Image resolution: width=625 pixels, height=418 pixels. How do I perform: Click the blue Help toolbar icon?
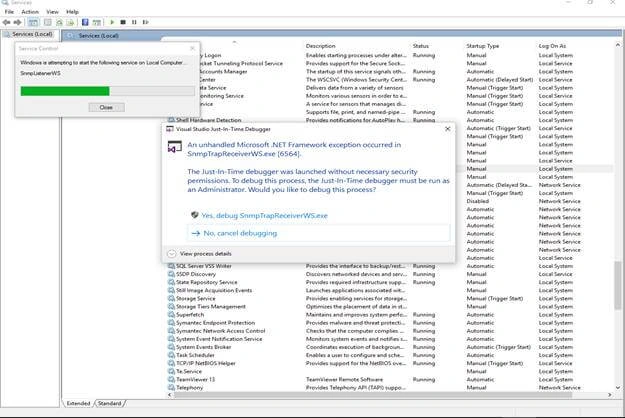(x=85, y=22)
